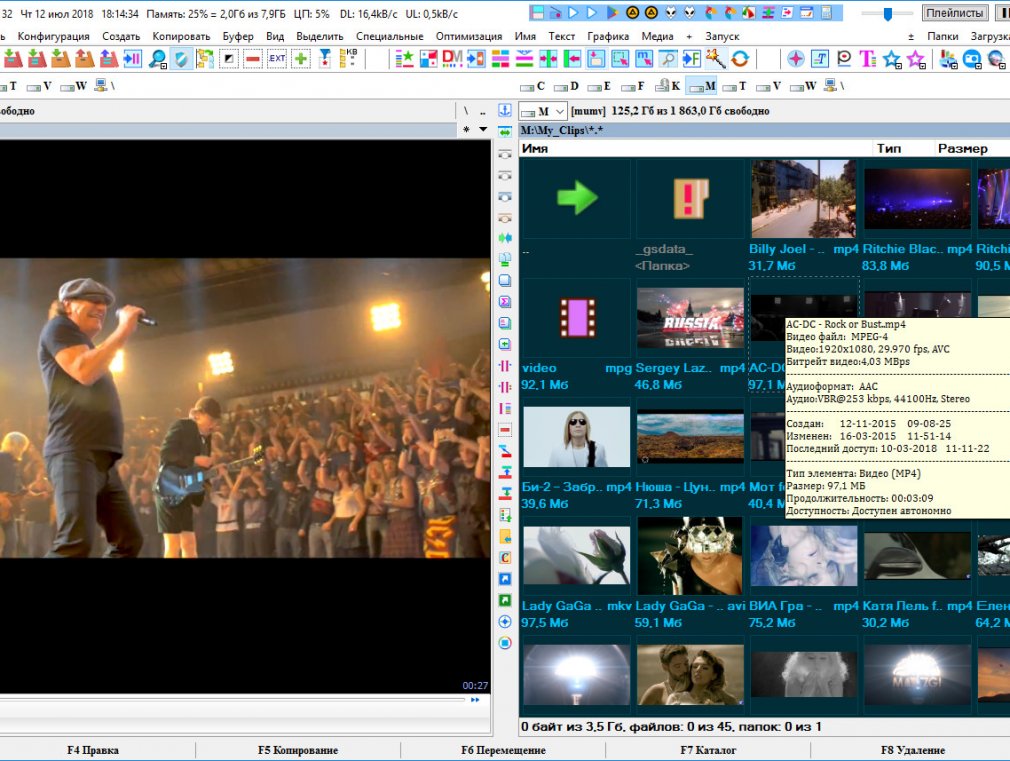Click the Тип column header
Image resolution: width=1010 pixels, height=761 pixels.
click(889, 149)
